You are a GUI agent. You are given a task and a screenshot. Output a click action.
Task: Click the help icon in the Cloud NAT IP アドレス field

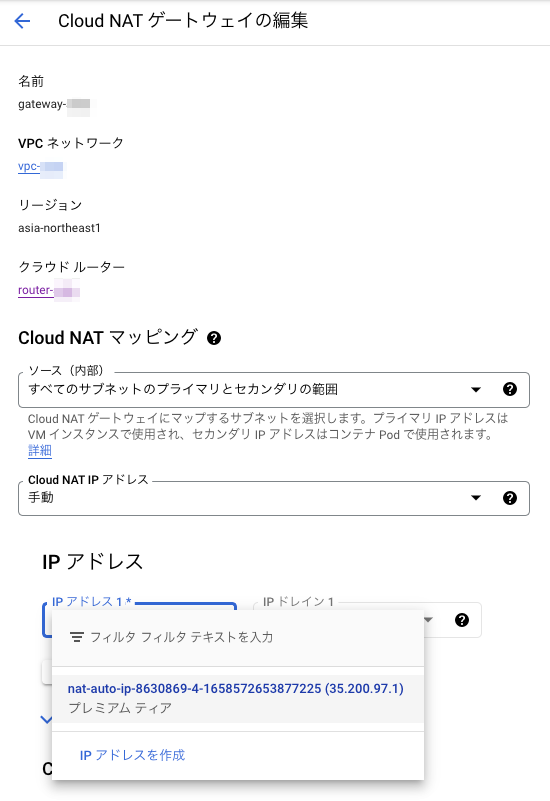pos(510,498)
